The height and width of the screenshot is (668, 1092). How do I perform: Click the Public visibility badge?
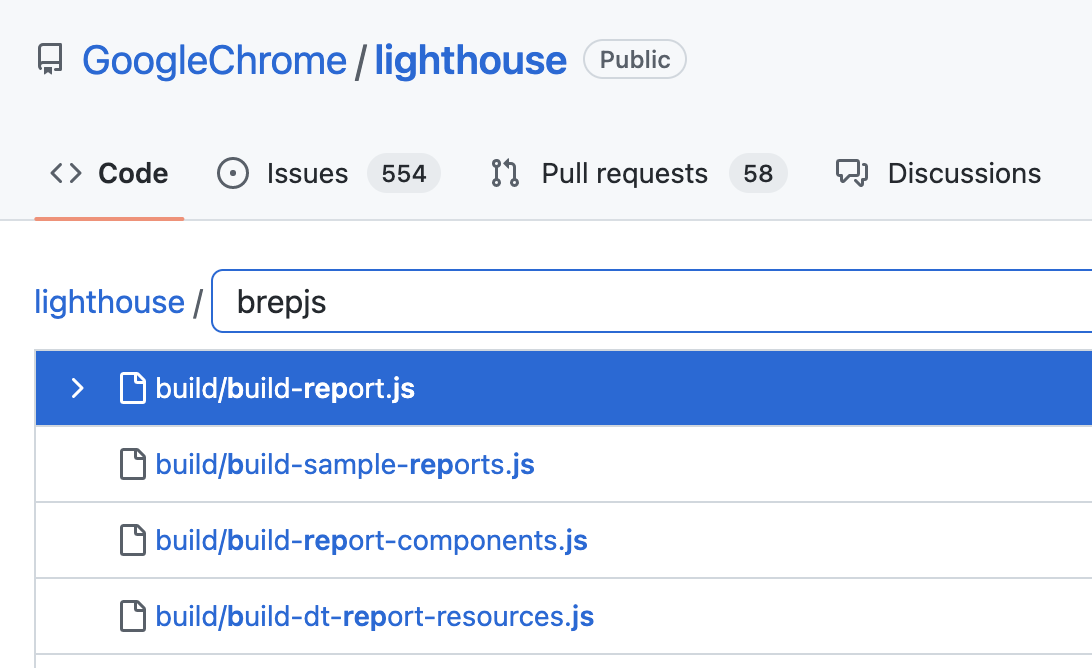point(634,59)
